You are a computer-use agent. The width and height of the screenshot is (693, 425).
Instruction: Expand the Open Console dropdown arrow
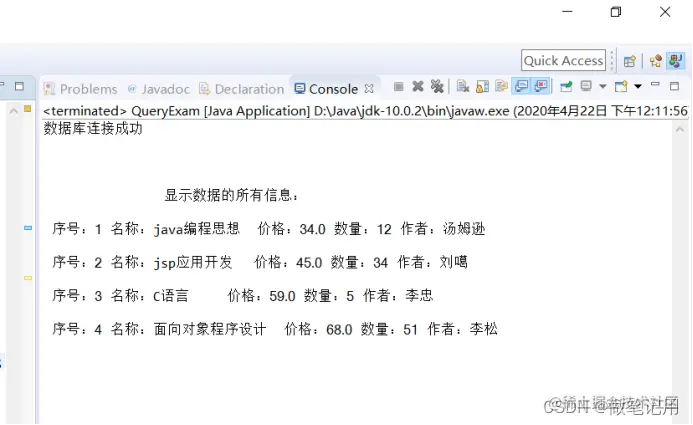click(638, 86)
